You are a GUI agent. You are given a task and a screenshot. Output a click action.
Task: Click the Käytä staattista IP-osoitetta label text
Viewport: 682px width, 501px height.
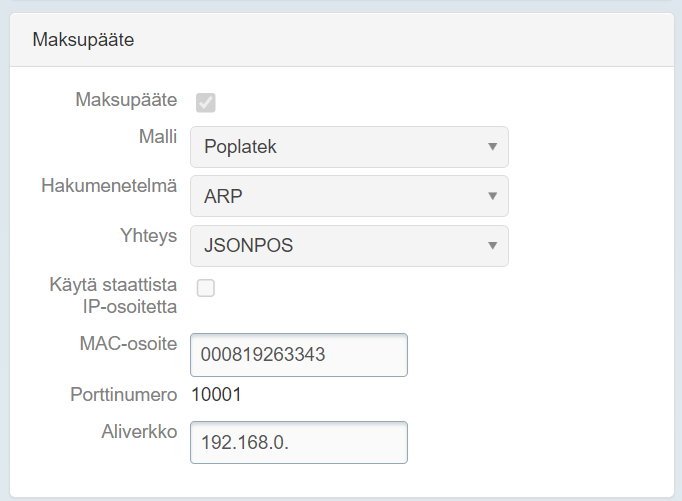click(113, 294)
